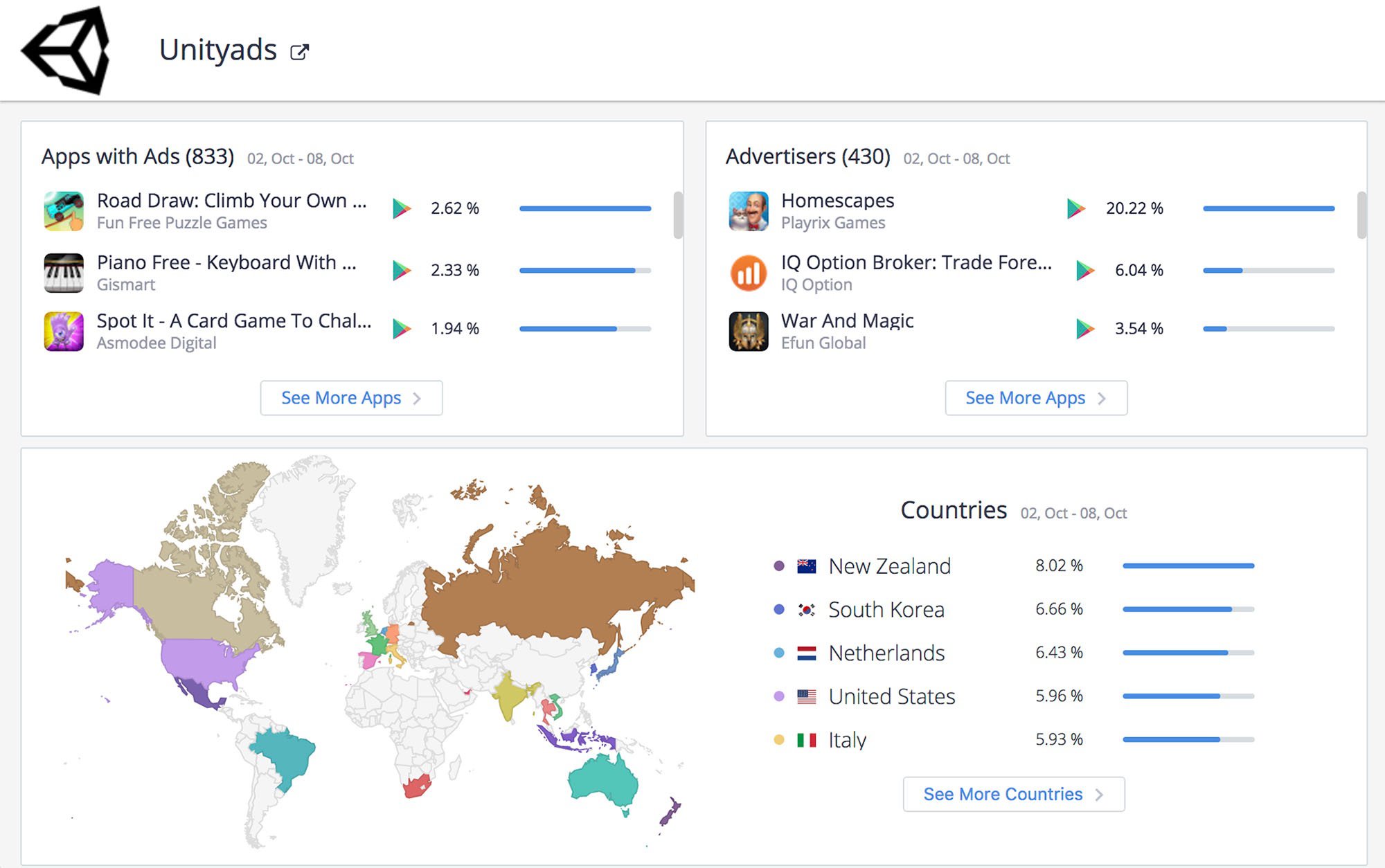Click the Piano Free app icon

64,273
